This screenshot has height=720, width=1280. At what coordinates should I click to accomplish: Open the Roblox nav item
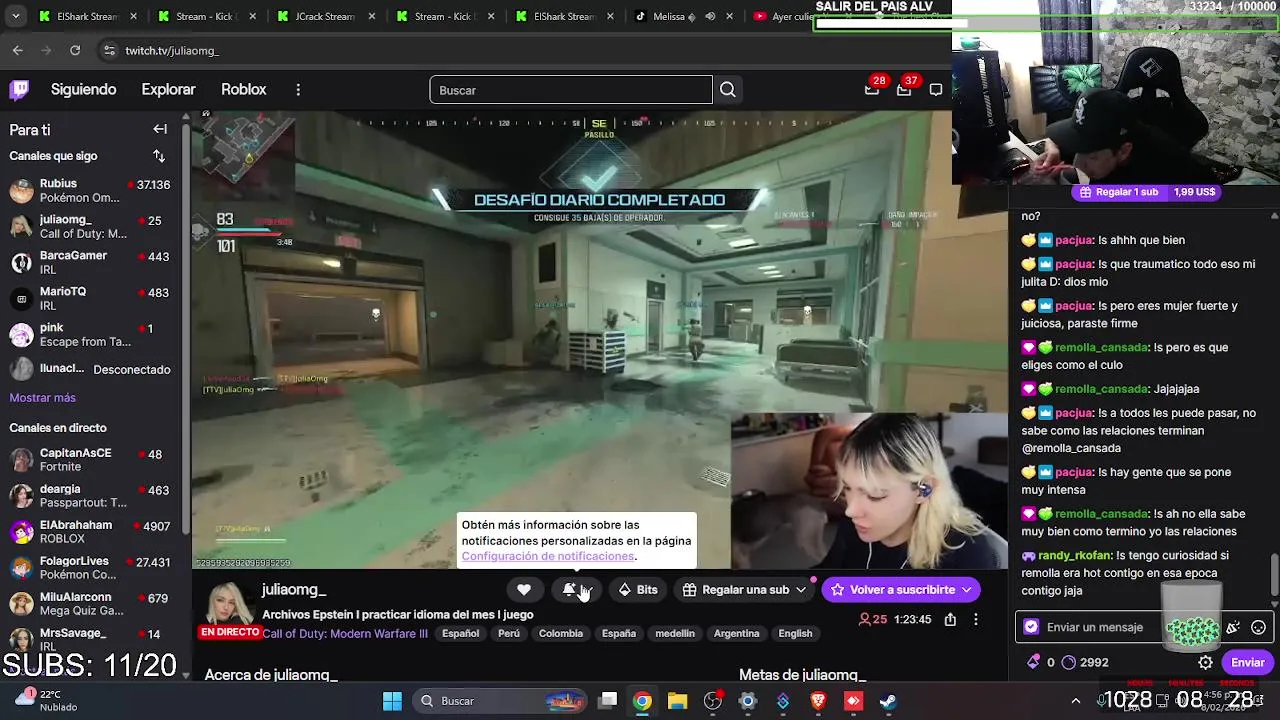point(244,90)
